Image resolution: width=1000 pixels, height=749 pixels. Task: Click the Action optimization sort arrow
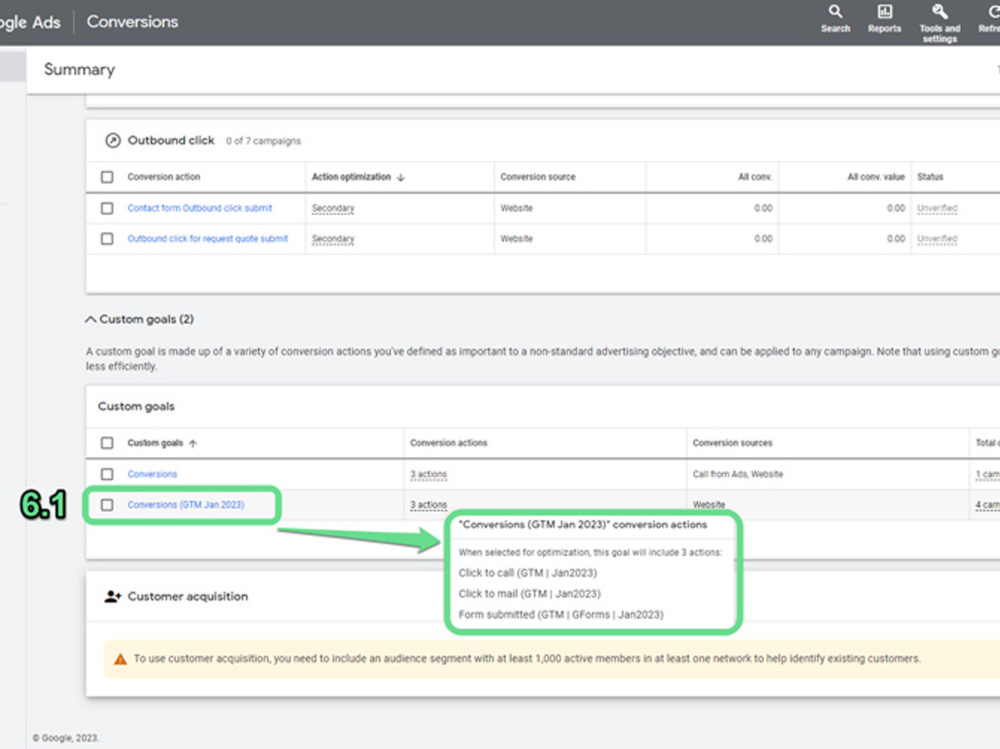(401, 177)
